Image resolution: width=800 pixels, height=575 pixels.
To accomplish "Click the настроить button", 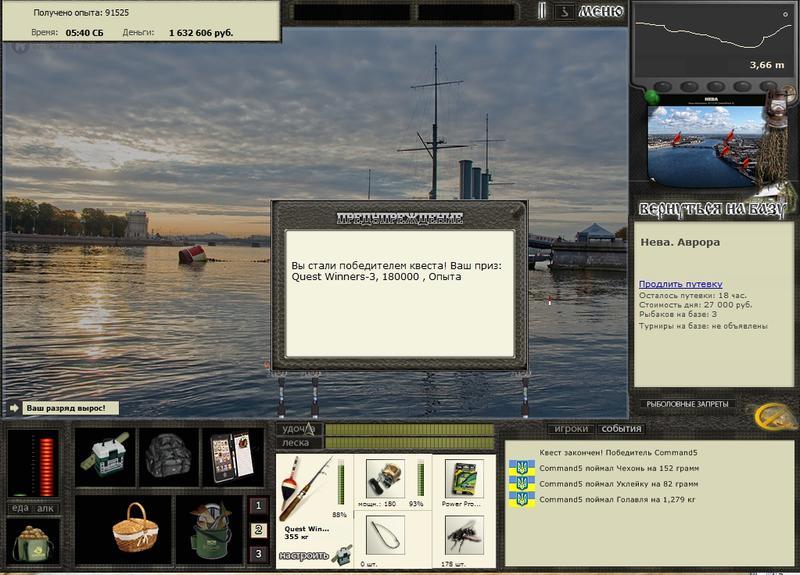I will point(304,556).
